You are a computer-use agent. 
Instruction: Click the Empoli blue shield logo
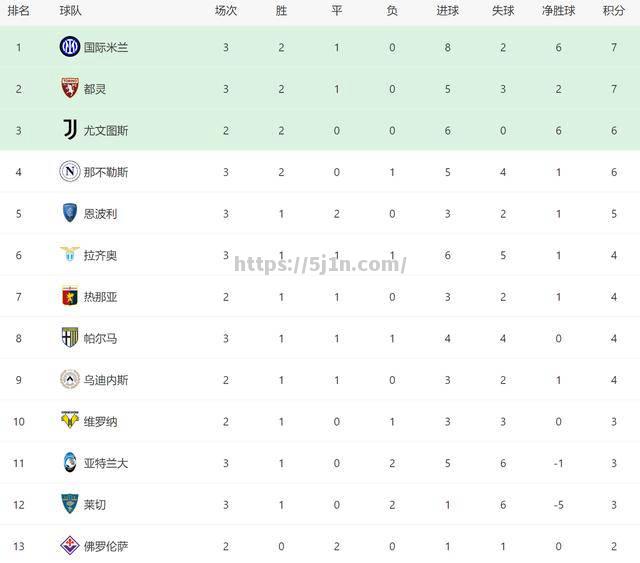(70, 213)
